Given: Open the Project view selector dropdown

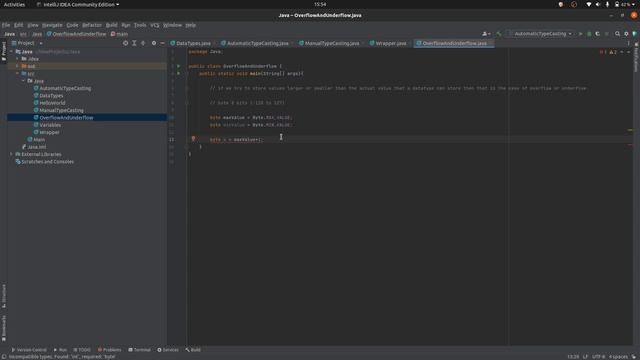Looking at the screenshot, I should point(27,43).
